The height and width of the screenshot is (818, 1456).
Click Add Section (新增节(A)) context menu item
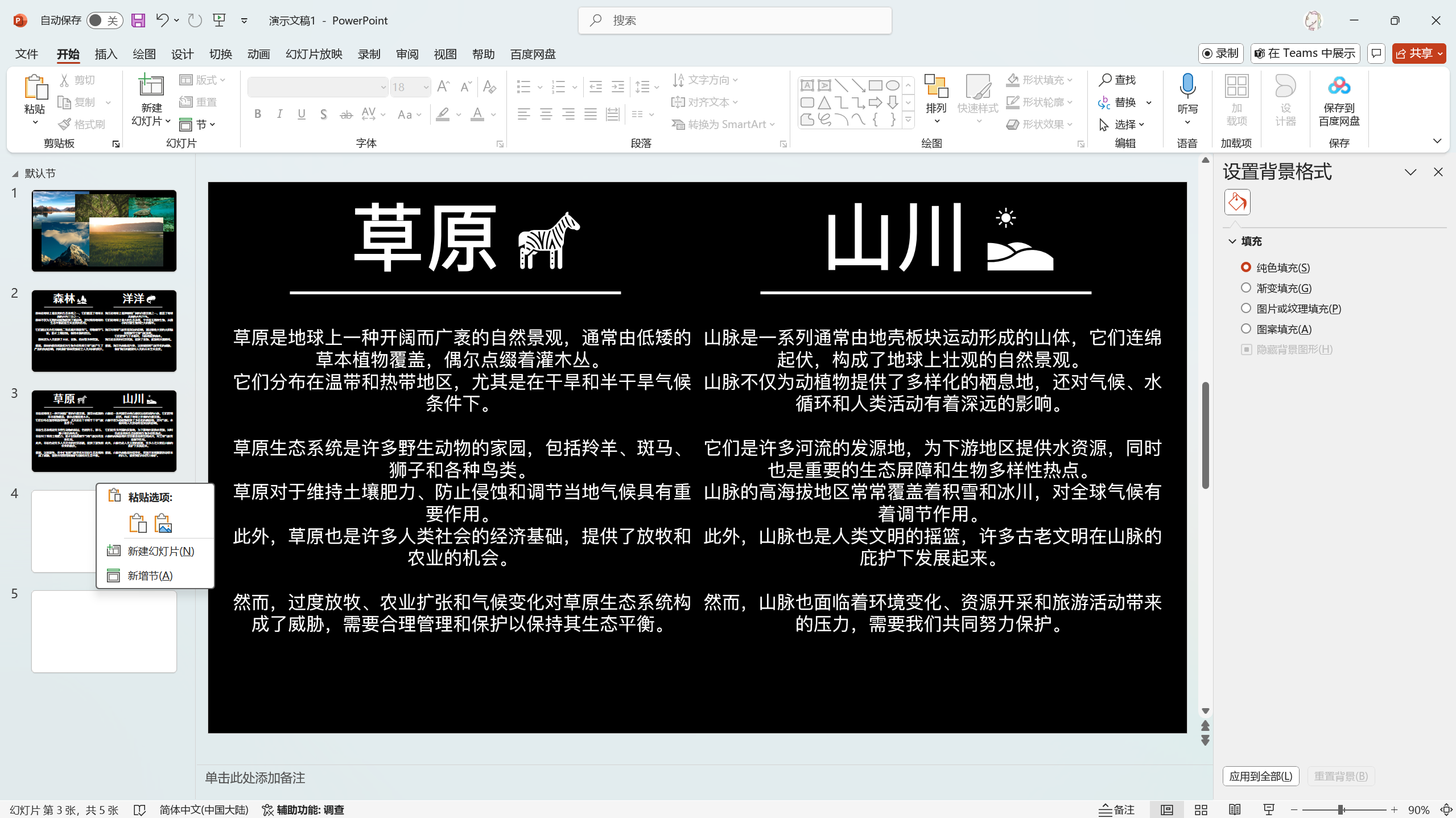[155, 576]
